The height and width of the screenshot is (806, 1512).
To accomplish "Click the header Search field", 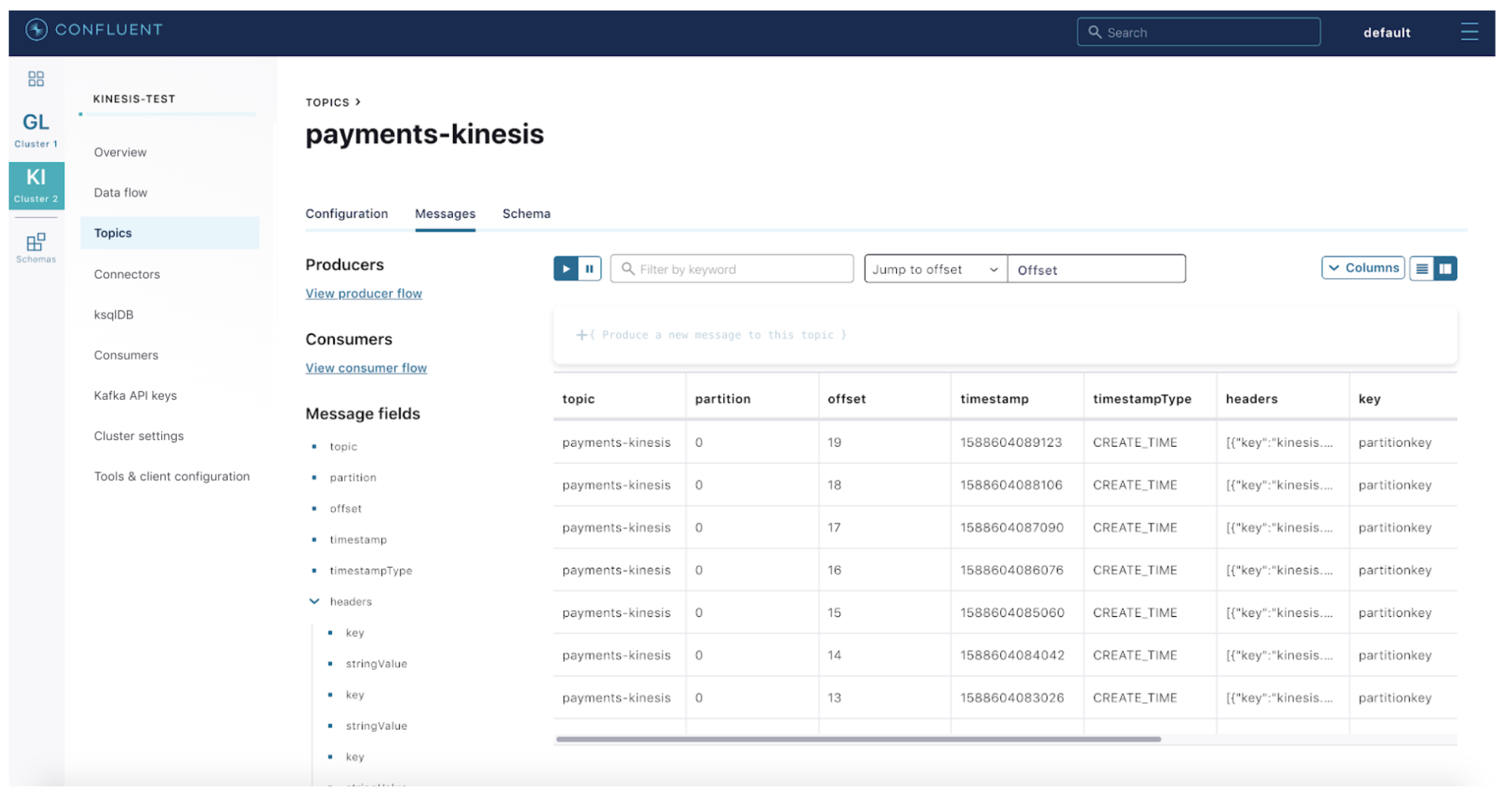I will (x=1199, y=32).
